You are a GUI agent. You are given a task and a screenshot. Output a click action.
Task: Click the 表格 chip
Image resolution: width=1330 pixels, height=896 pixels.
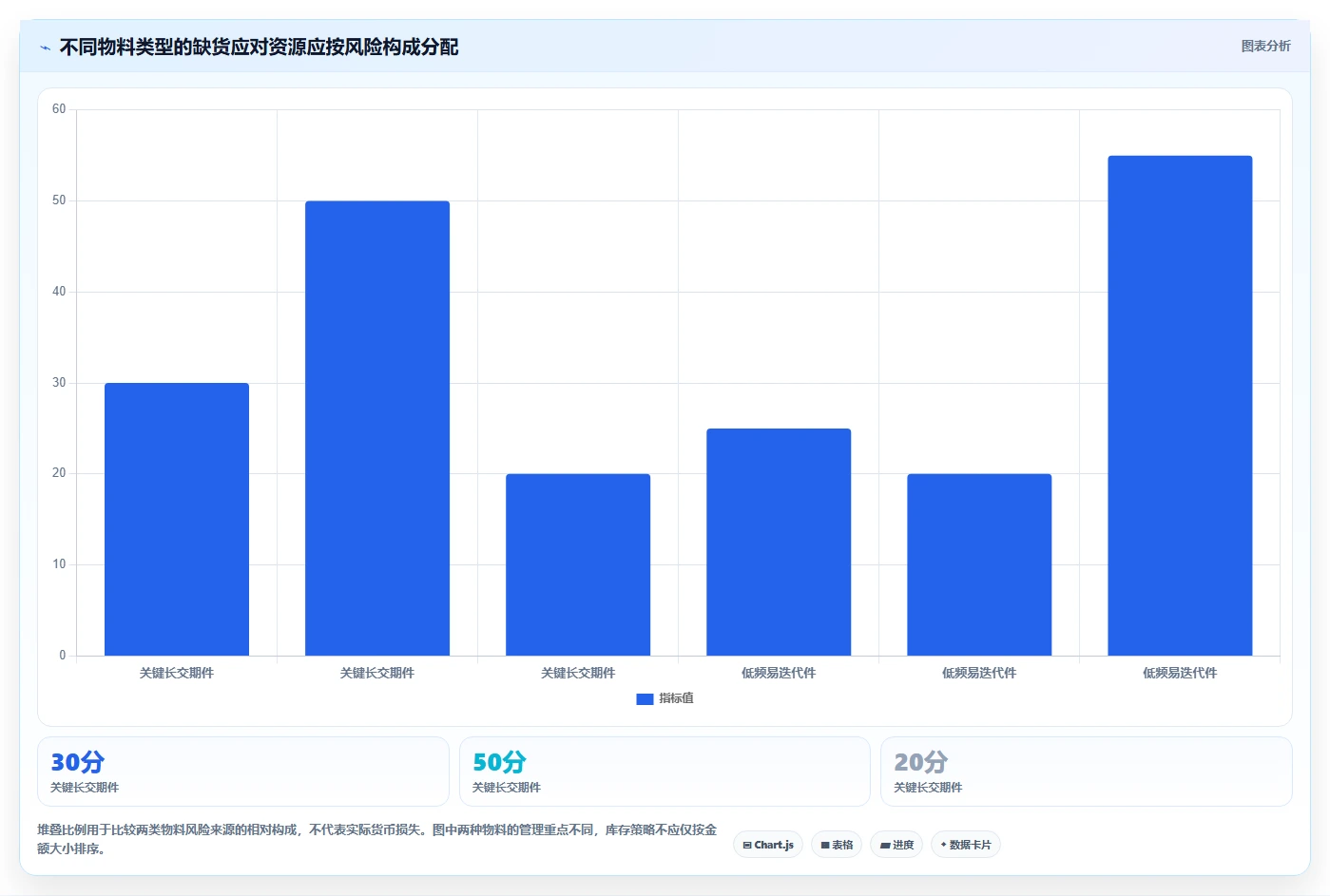[x=837, y=845]
